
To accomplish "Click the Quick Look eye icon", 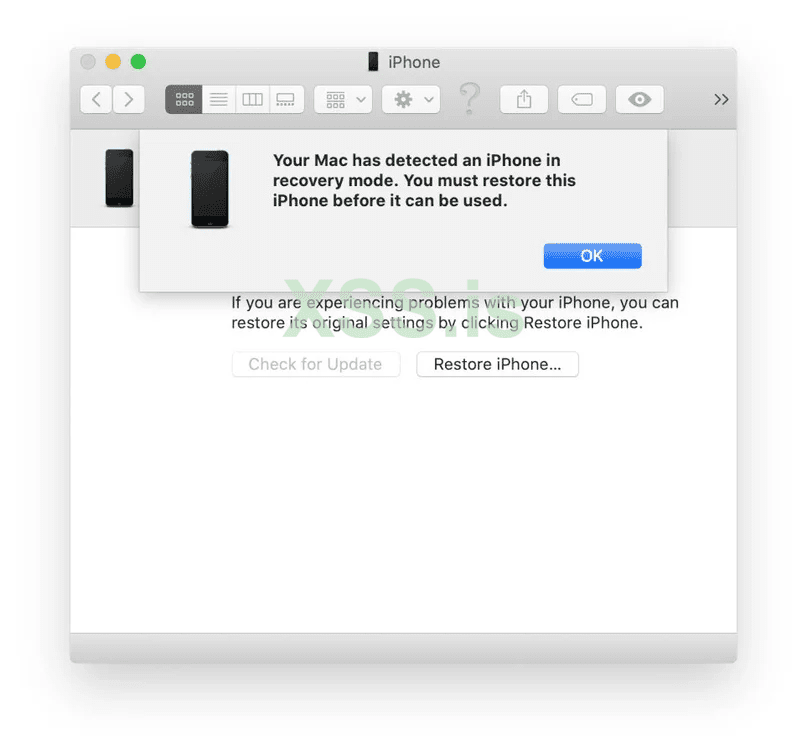I will click(639, 99).
